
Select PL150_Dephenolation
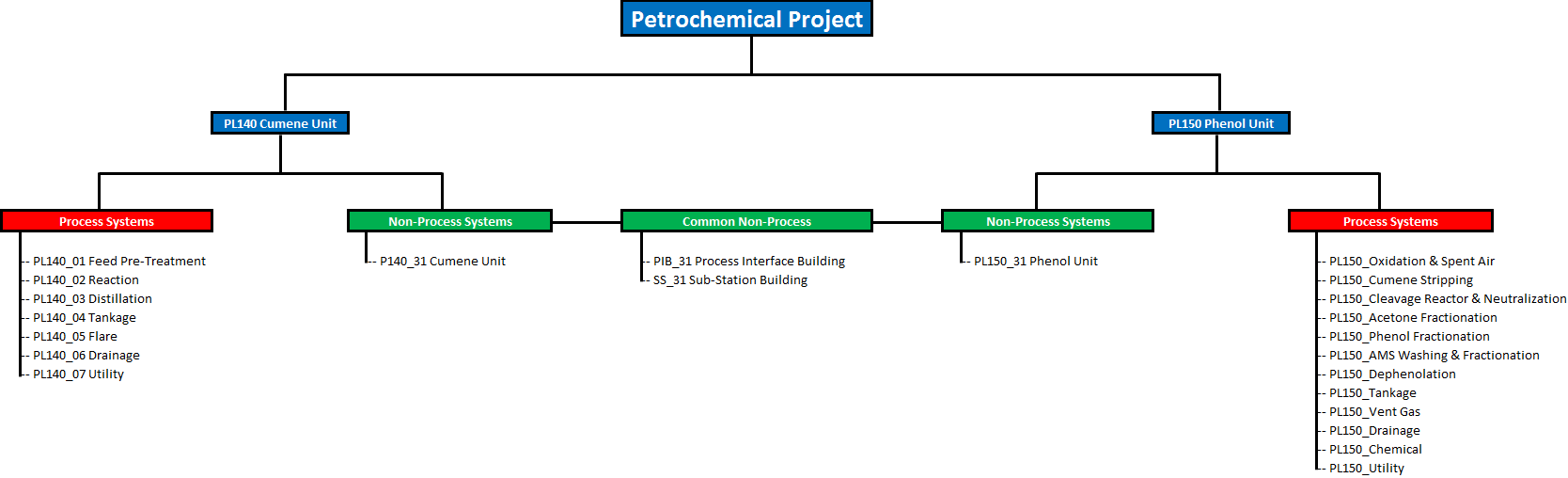(x=1392, y=374)
